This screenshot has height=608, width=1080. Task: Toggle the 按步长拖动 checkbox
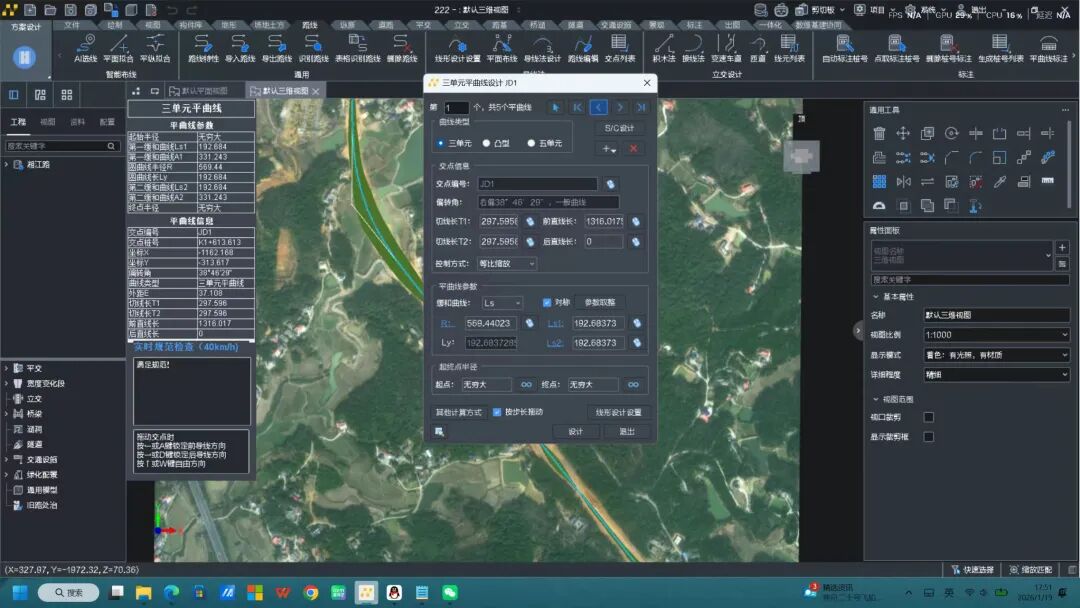(497, 412)
